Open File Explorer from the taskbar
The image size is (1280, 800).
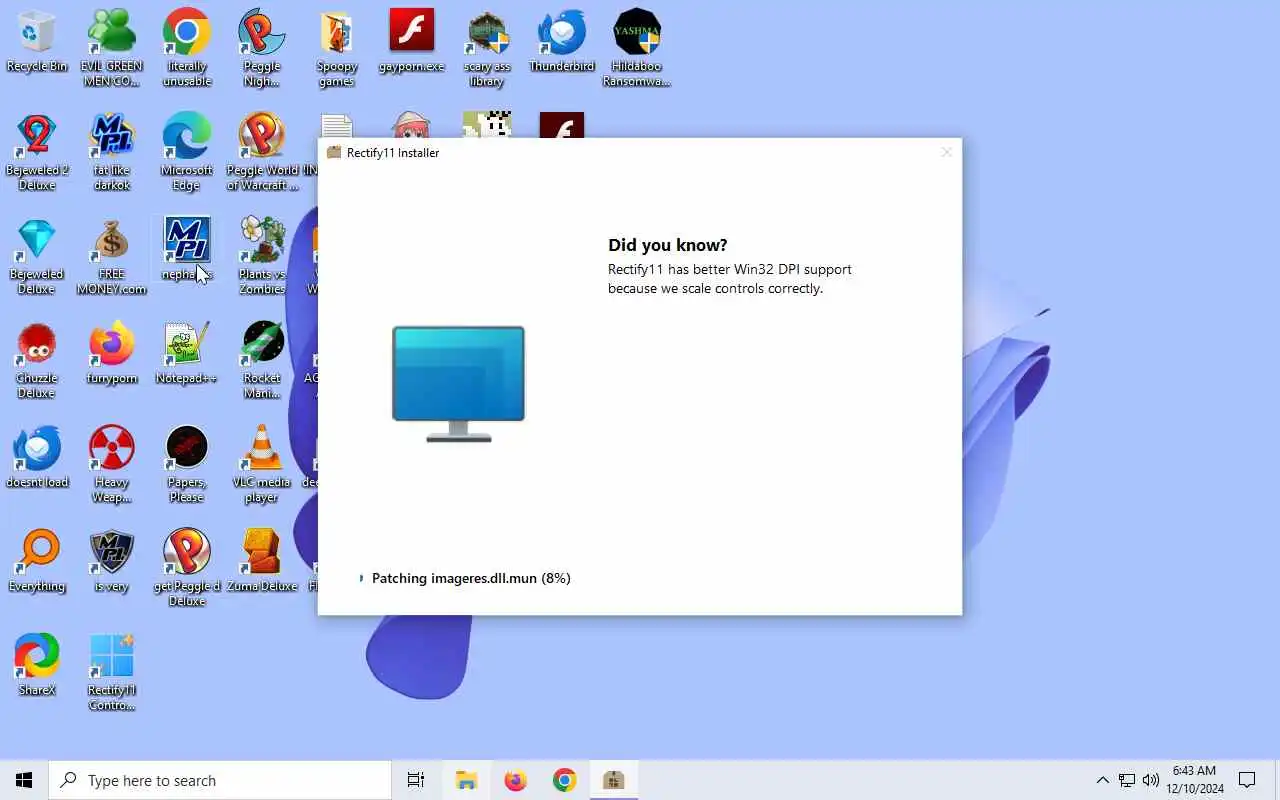[466, 780]
